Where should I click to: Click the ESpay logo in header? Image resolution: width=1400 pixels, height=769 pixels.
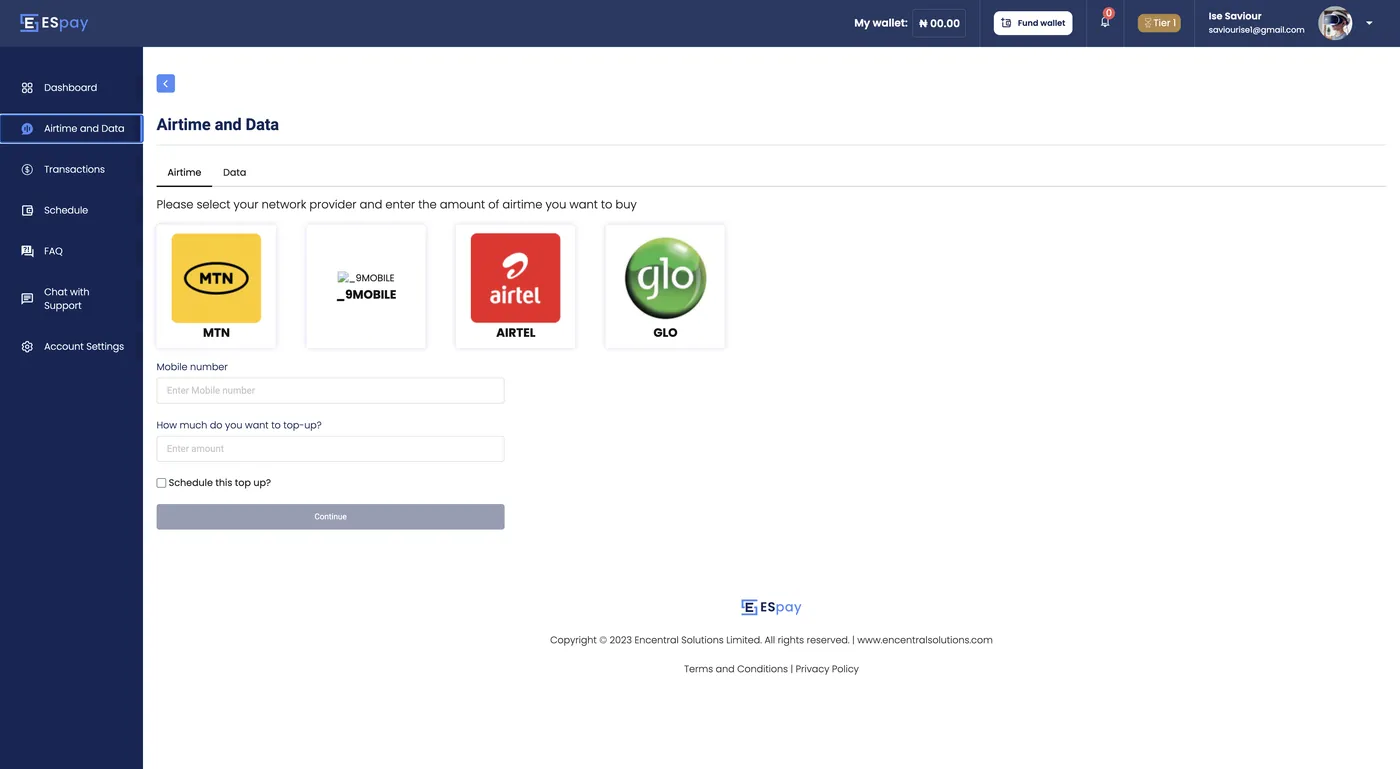tap(54, 23)
